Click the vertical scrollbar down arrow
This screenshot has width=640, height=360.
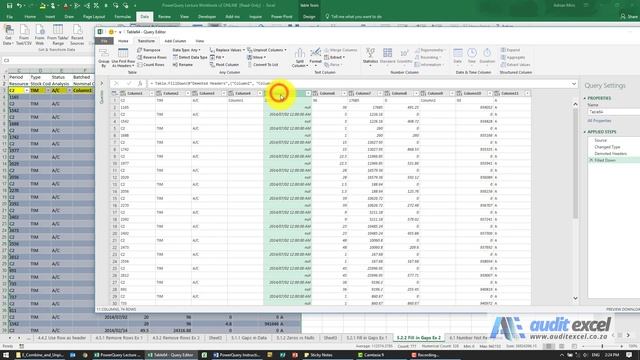pos(575,298)
